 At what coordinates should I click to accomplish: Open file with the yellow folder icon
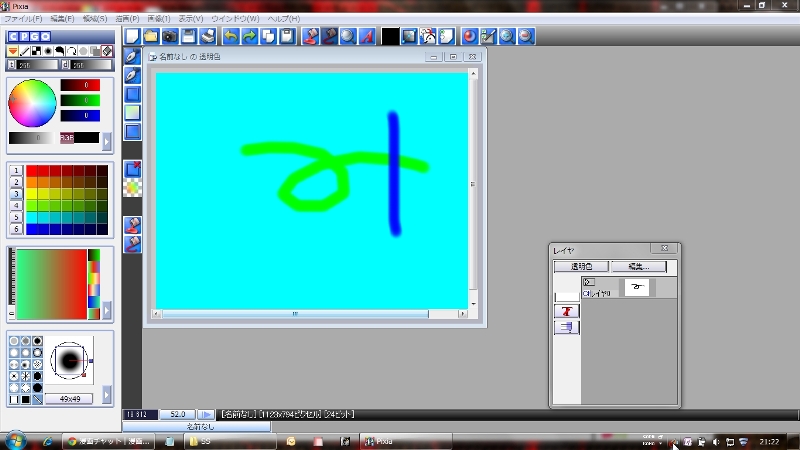click(x=151, y=36)
